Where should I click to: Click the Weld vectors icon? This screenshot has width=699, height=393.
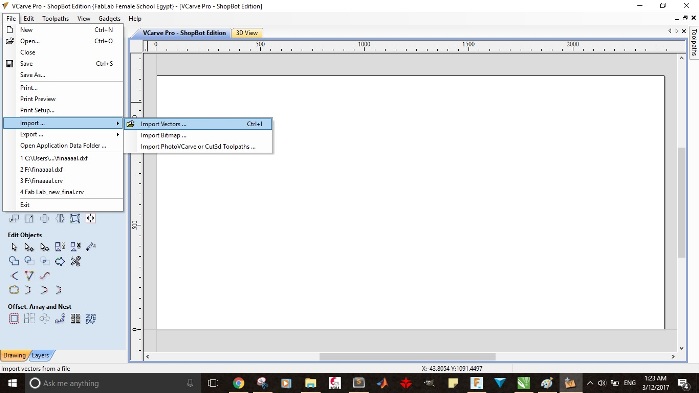click(x=14, y=261)
